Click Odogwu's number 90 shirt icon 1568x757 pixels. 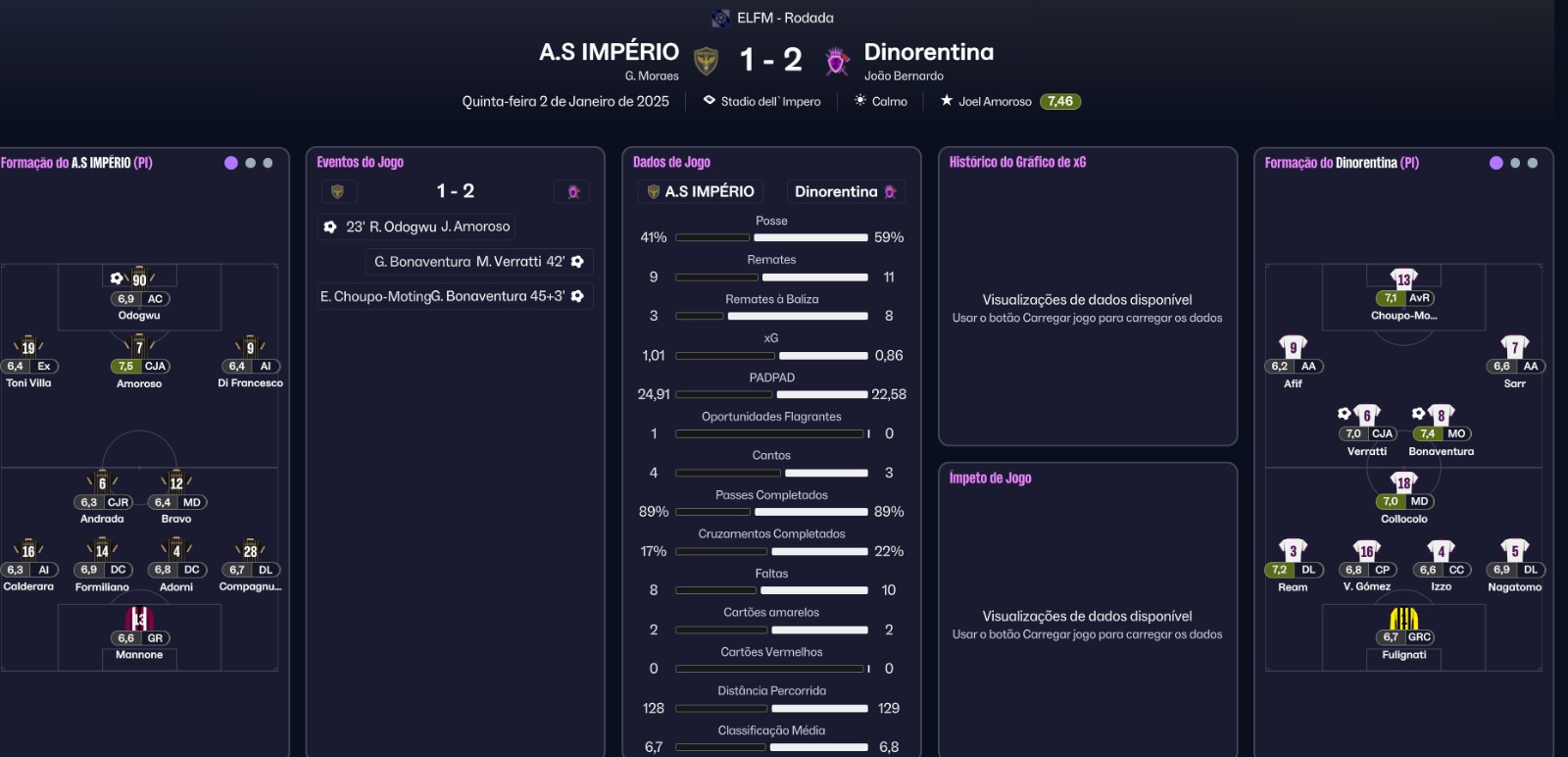pos(139,279)
